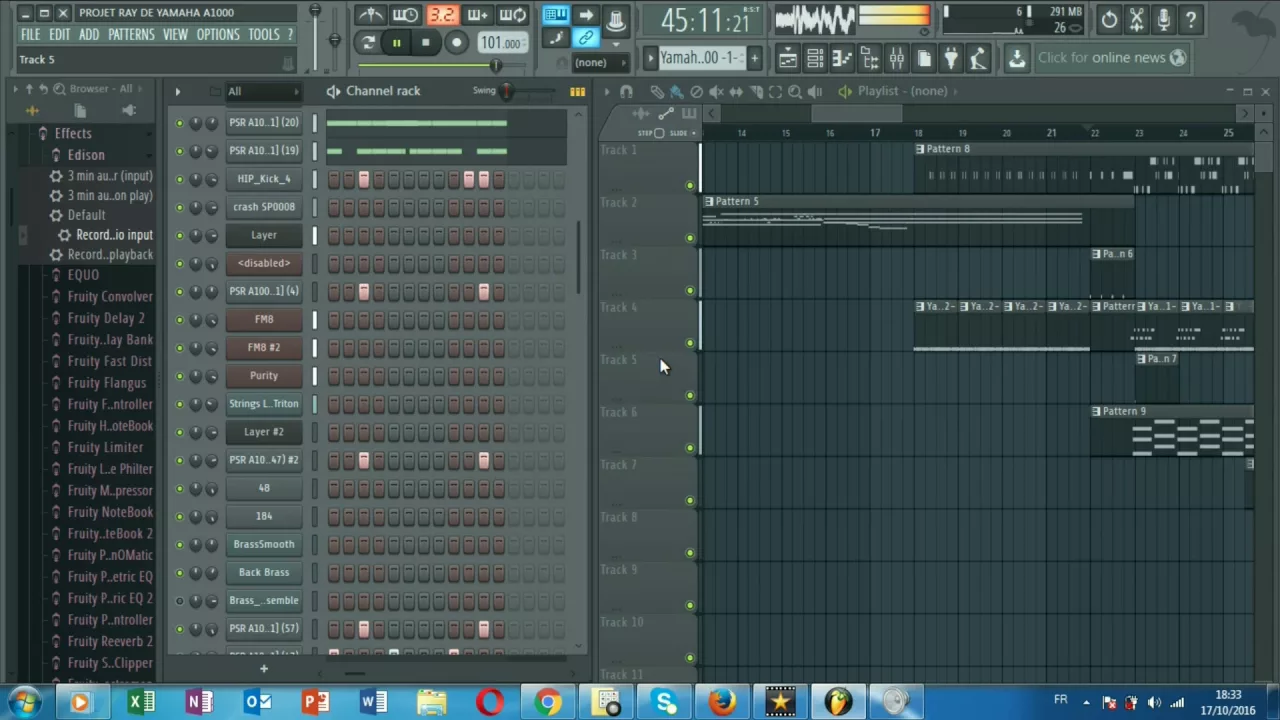Toggle Track 5 mute LED in playlist

[x=689, y=395]
